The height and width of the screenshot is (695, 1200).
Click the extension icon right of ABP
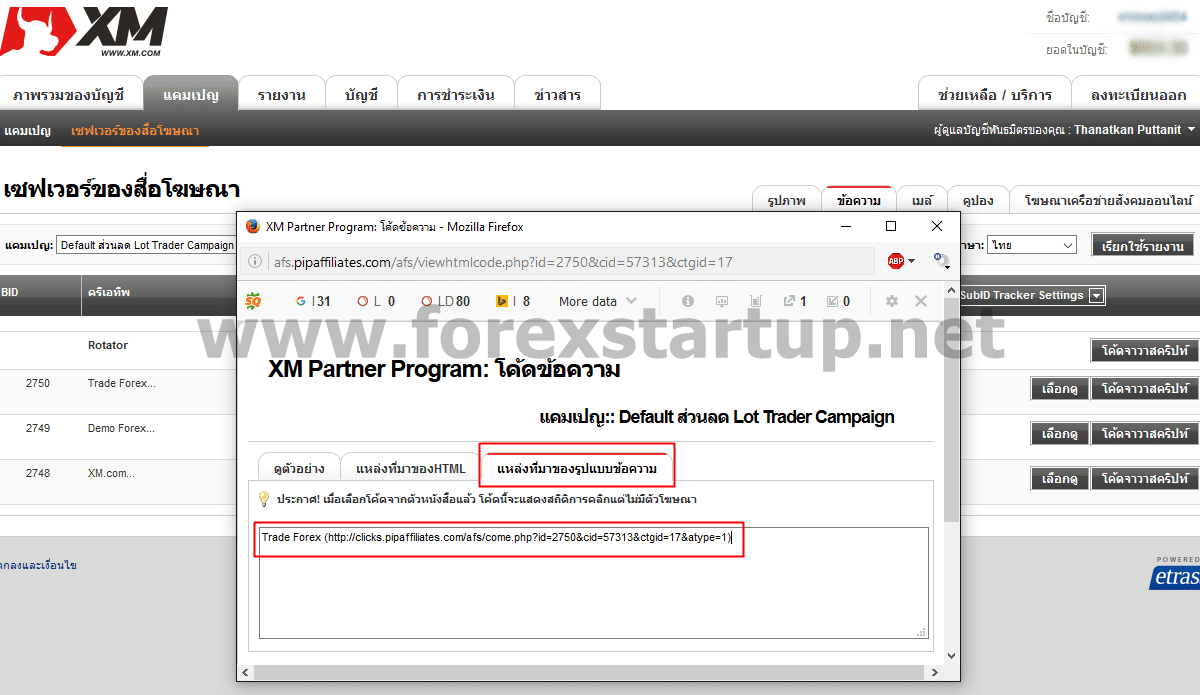941,261
